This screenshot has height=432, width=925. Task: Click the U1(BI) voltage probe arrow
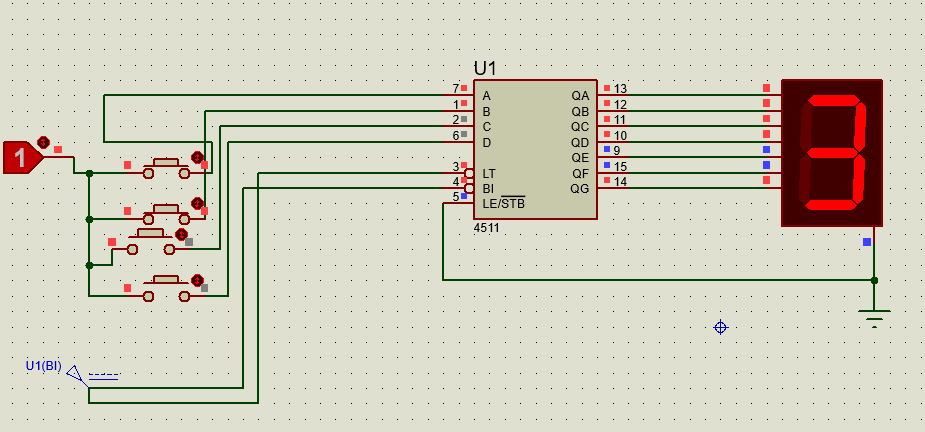(x=75, y=375)
